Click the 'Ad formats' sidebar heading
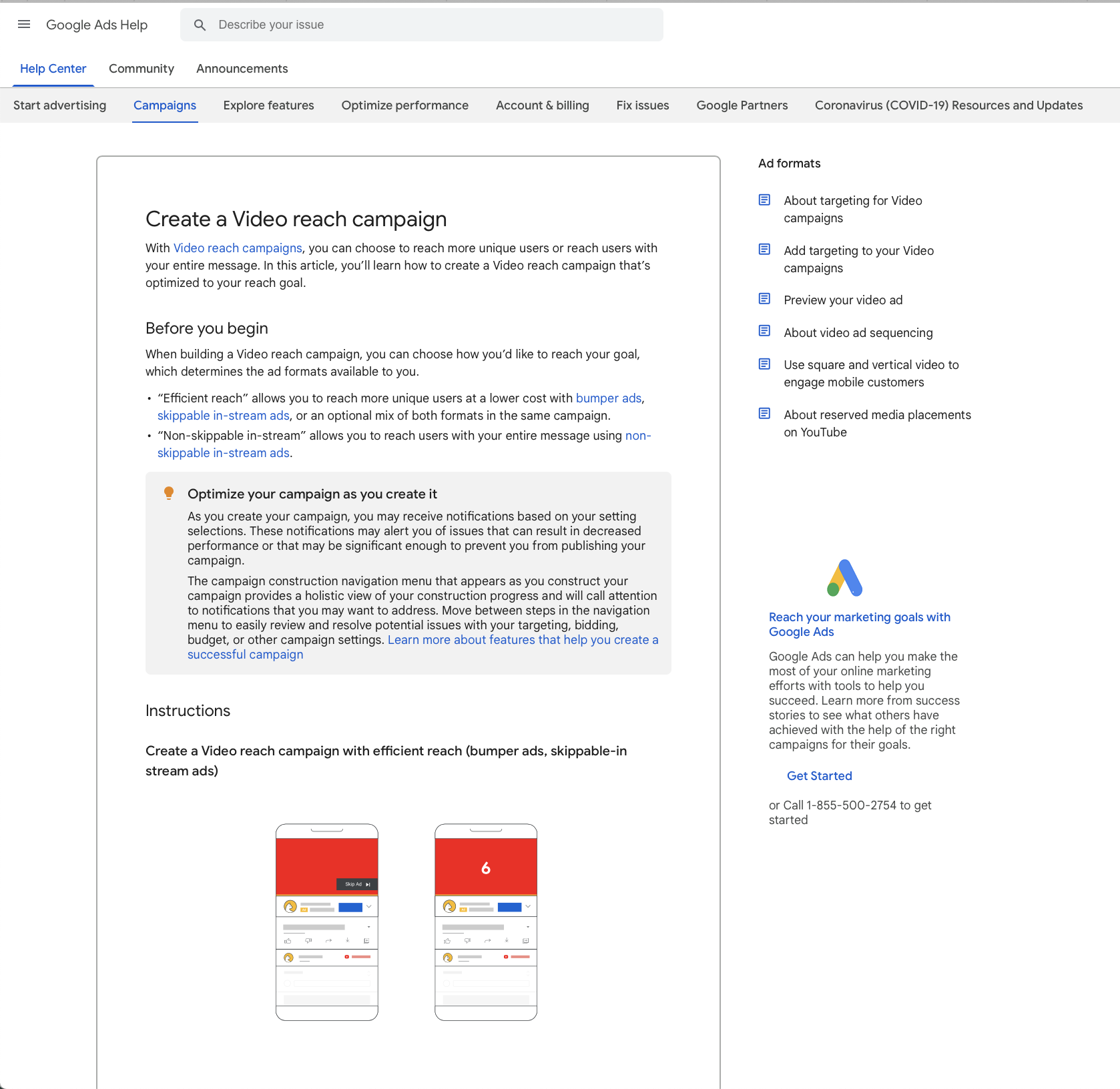Image resolution: width=1120 pixels, height=1089 pixels. pos(790,163)
